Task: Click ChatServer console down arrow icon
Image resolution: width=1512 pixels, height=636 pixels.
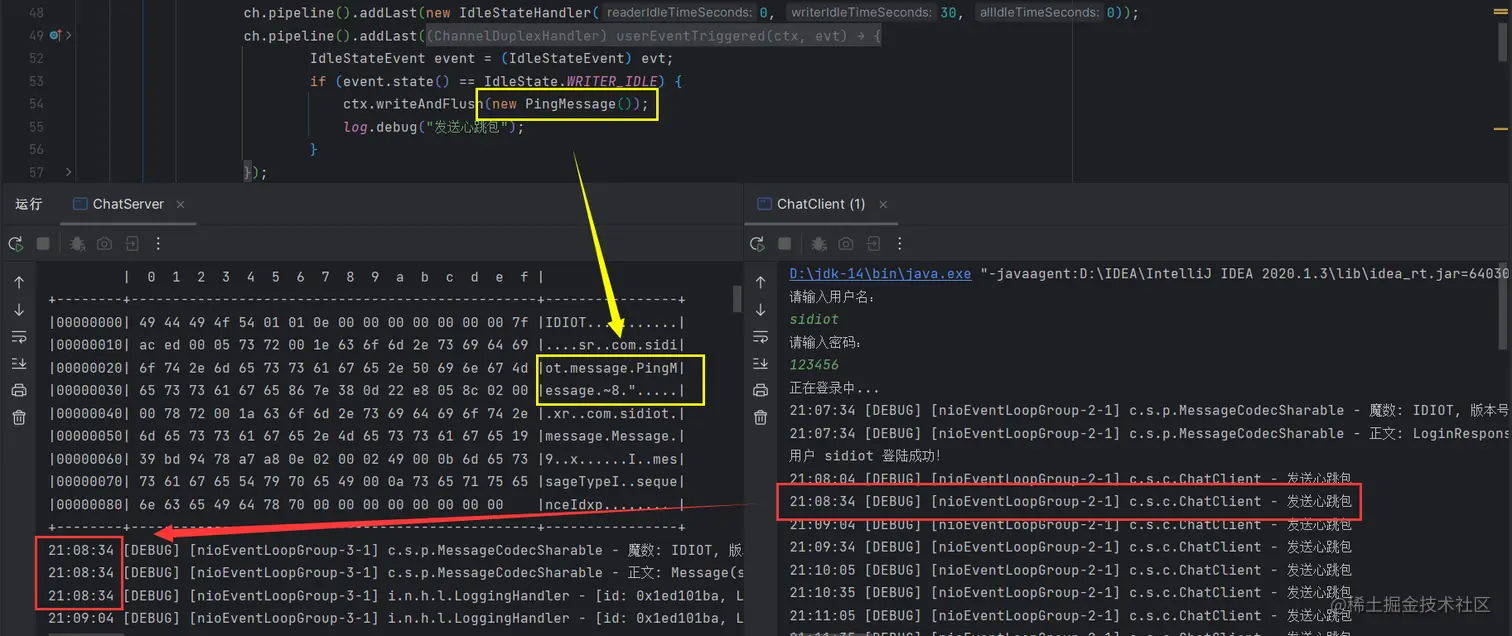Action: pos(18,310)
